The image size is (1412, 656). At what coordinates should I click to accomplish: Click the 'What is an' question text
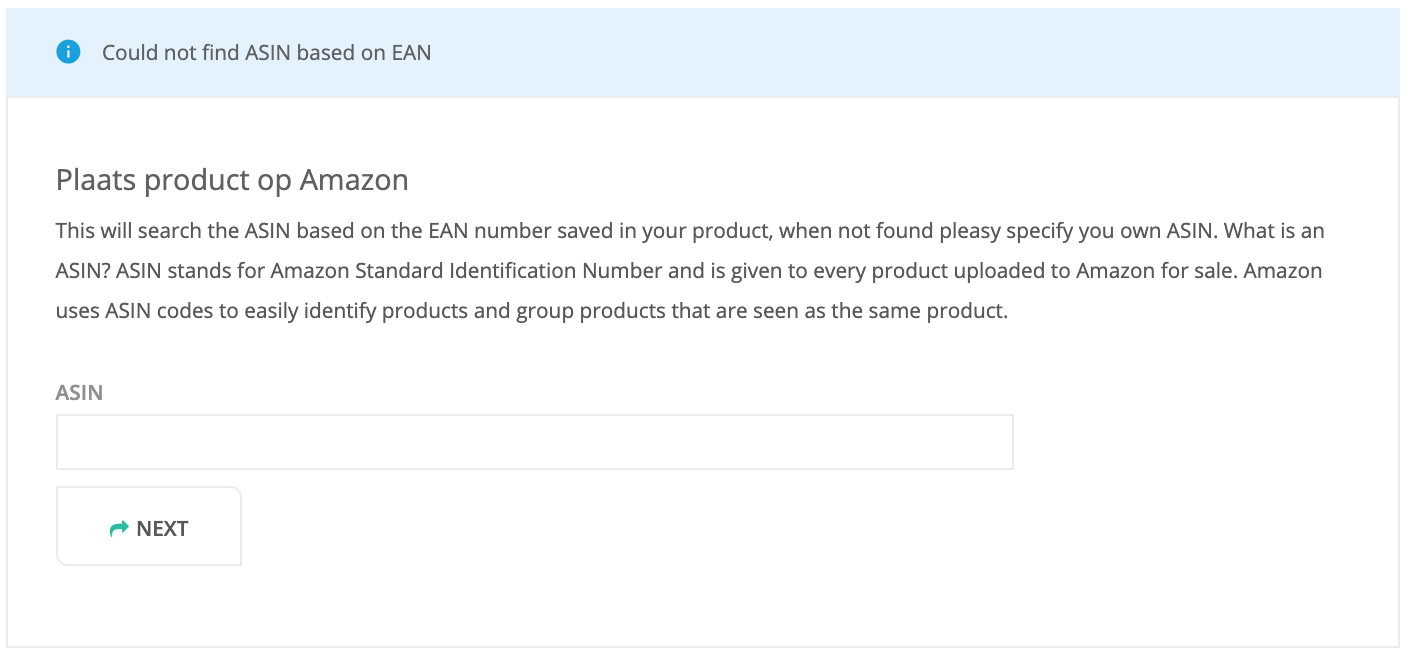coord(1274,231)
